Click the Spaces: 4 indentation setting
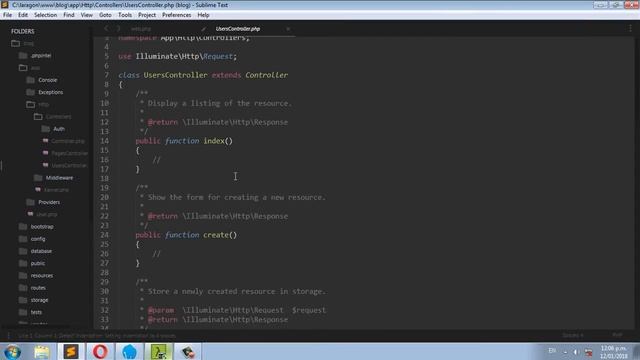This screenshot has height=360, width=640. pos(573,336)
